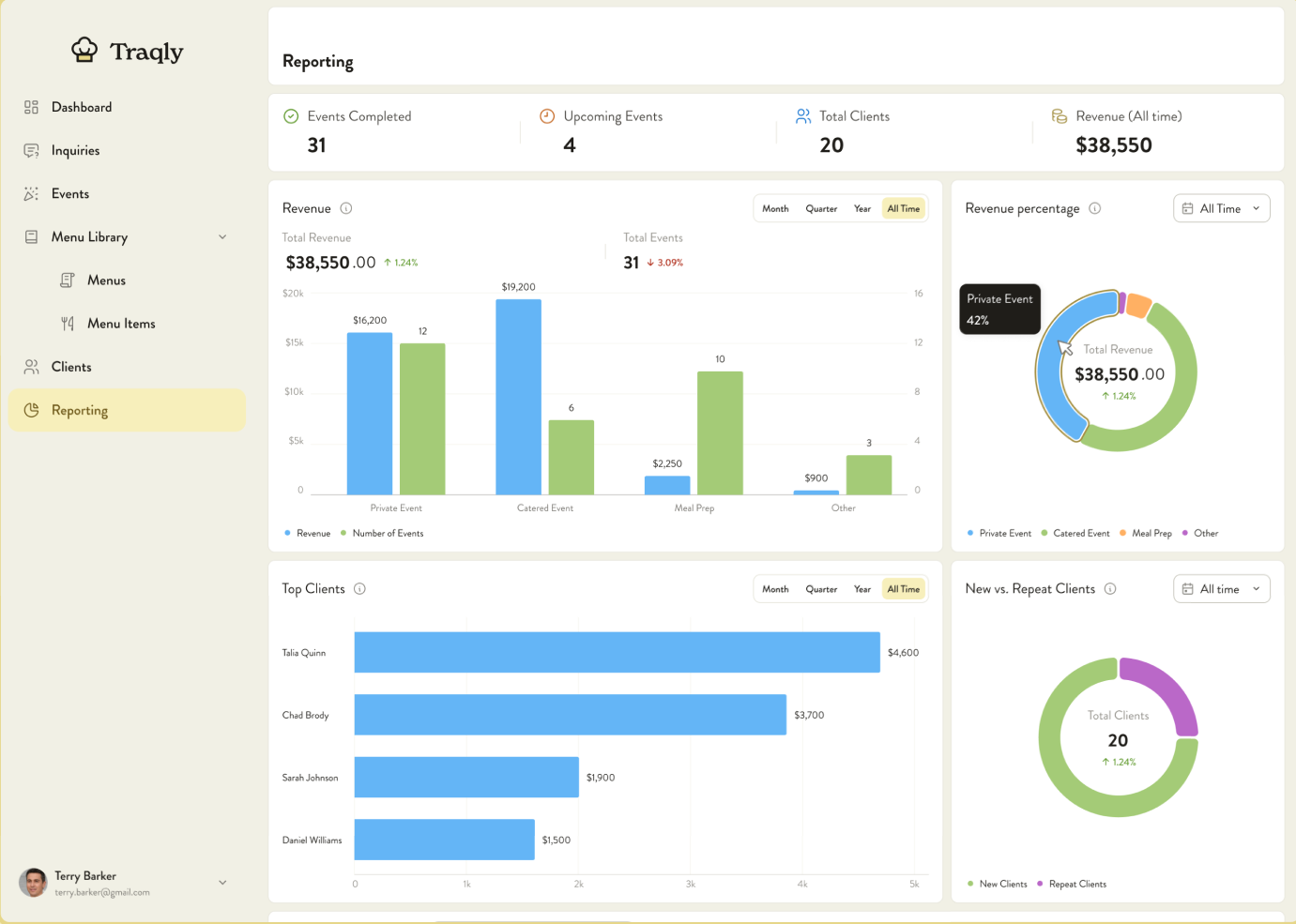Viewport: 1296px width, 924px height.
Task: Click the Total Clients counter
Action: click(831, 144)
